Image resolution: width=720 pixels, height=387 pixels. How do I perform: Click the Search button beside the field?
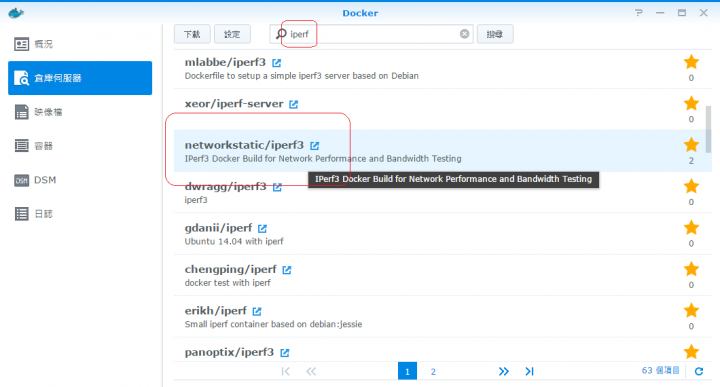[x=495, y=34]
